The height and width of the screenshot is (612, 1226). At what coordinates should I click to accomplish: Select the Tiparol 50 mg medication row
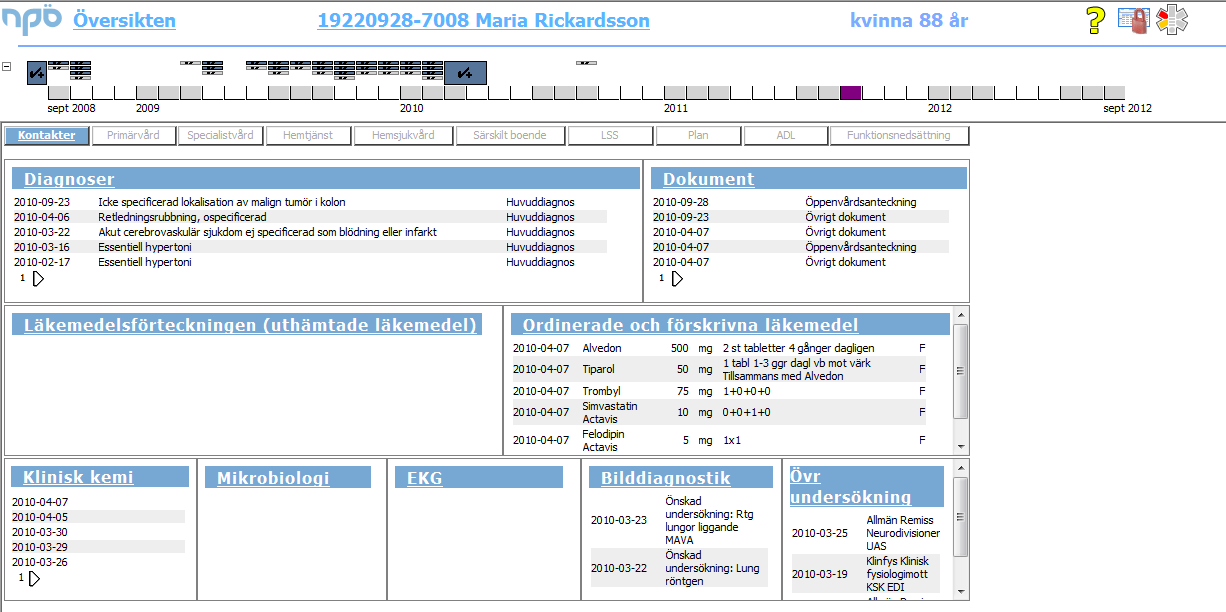tap(719, 369)
